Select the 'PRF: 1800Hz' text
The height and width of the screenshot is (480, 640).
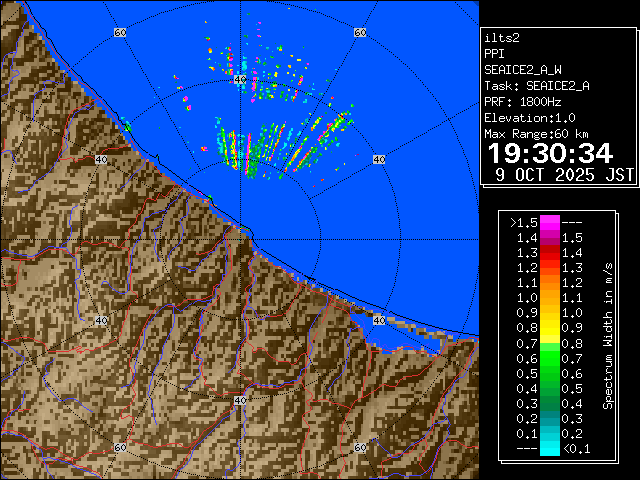pos(523,102)
